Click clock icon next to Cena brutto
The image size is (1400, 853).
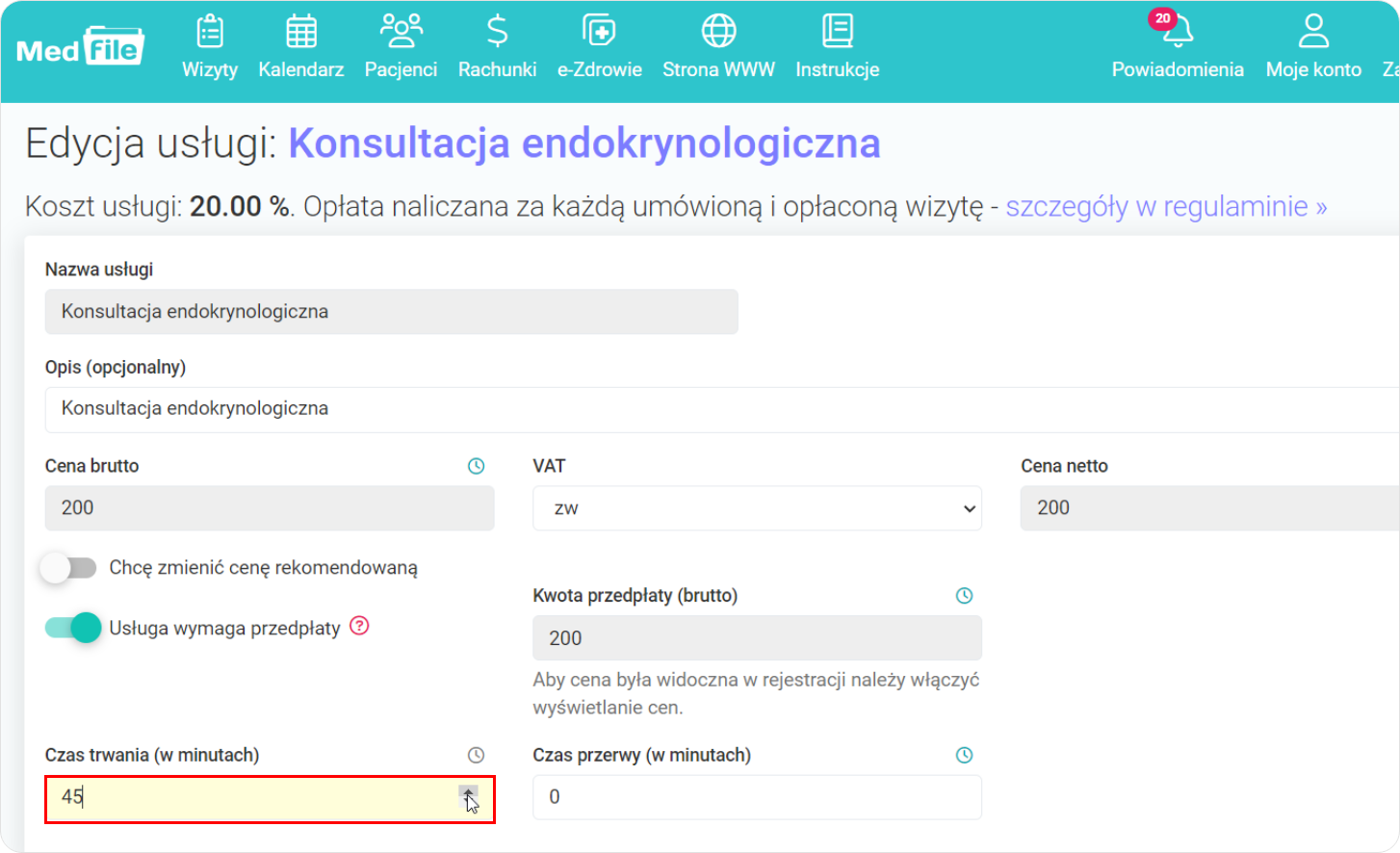477,466
